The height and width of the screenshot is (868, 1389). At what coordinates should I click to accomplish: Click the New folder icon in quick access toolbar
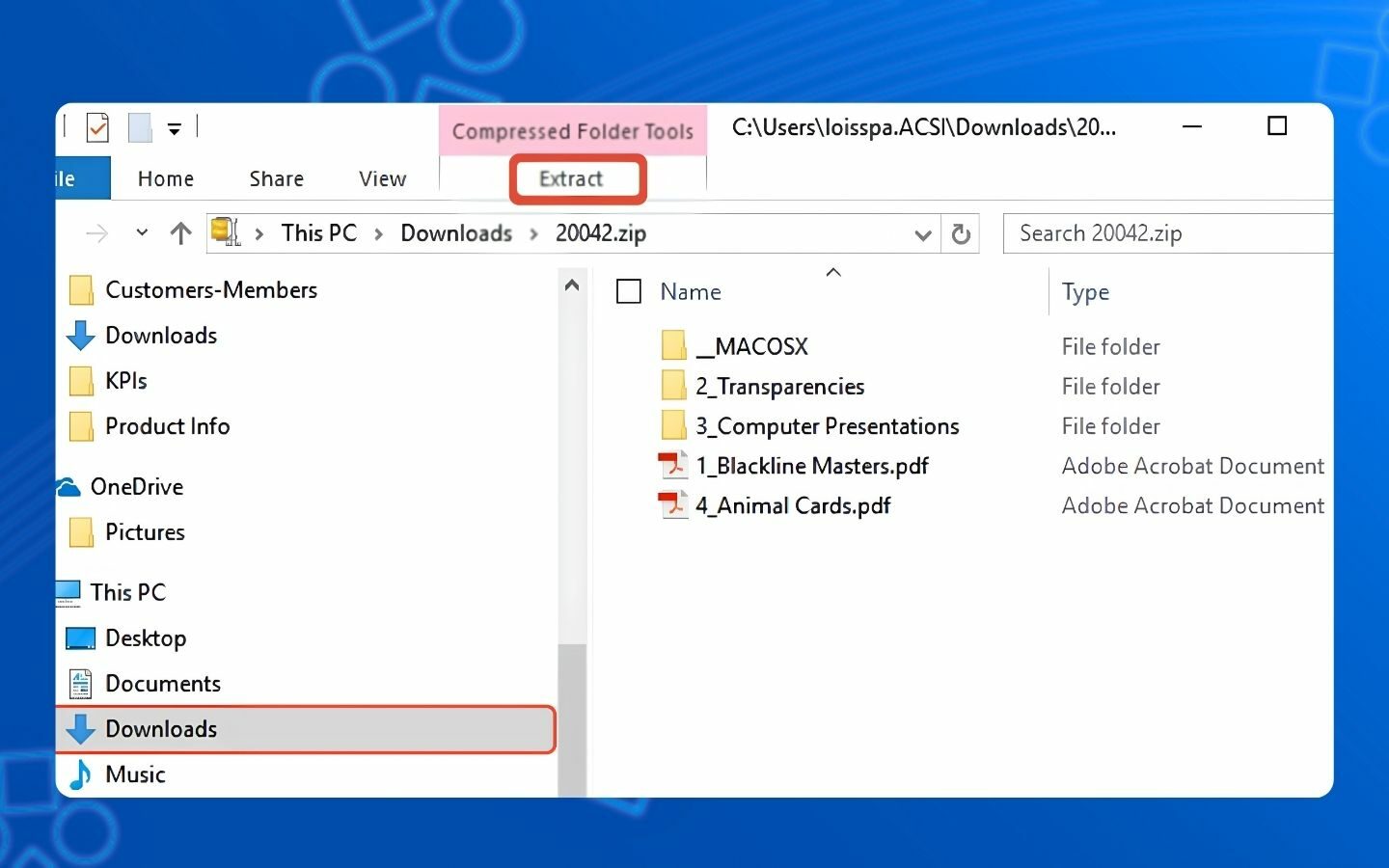[141, 127]
